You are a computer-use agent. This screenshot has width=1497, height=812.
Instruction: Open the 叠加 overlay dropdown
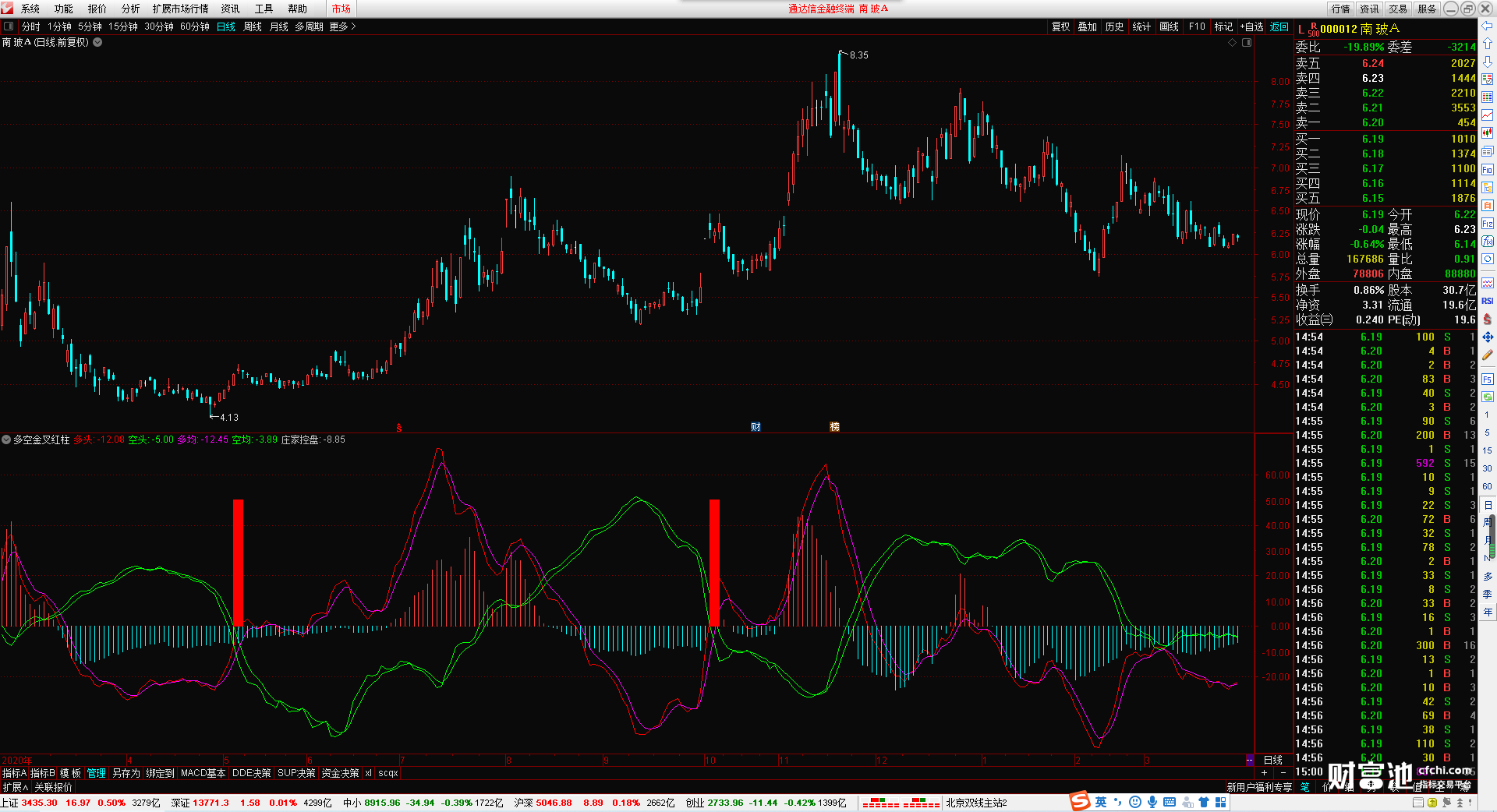tap(1088, 26)
